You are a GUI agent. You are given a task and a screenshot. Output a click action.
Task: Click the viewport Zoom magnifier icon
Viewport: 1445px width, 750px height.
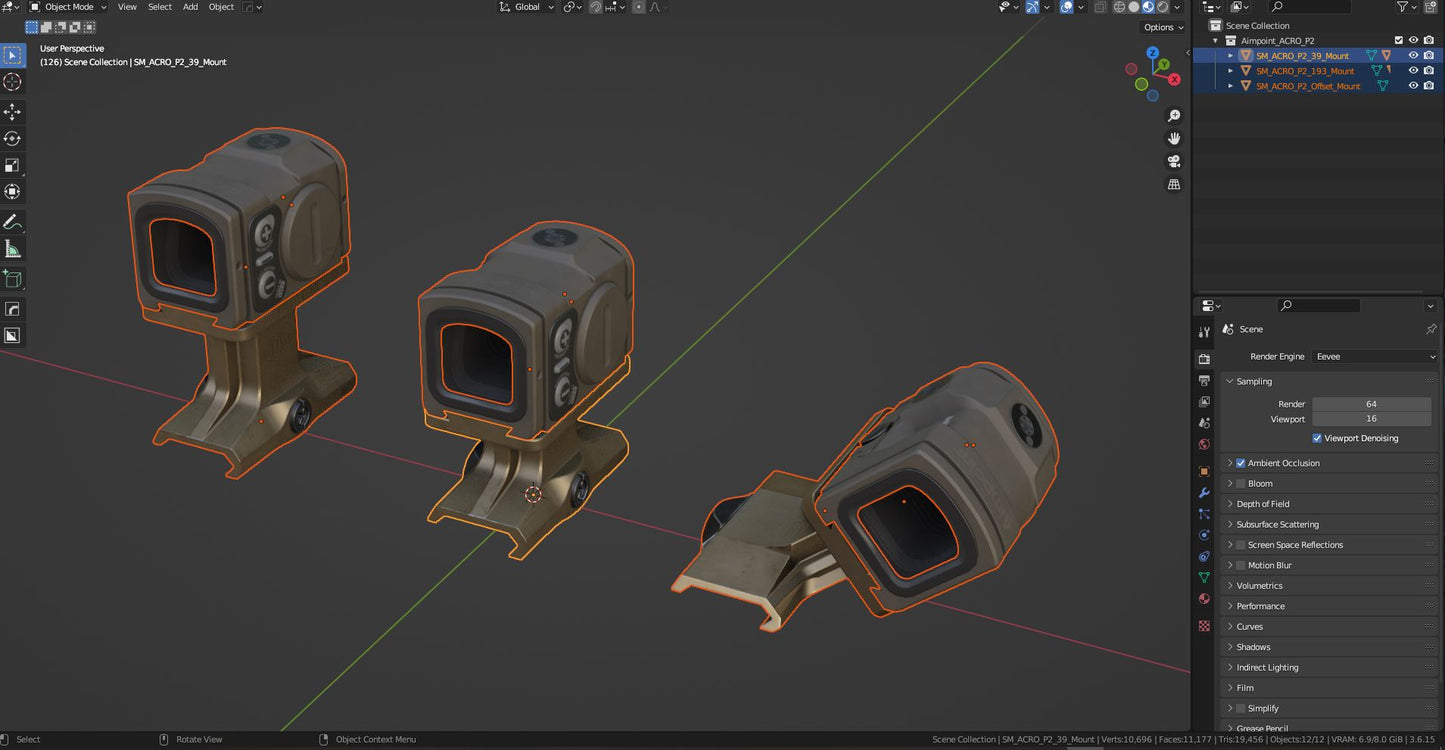[x=1174, y=115]
